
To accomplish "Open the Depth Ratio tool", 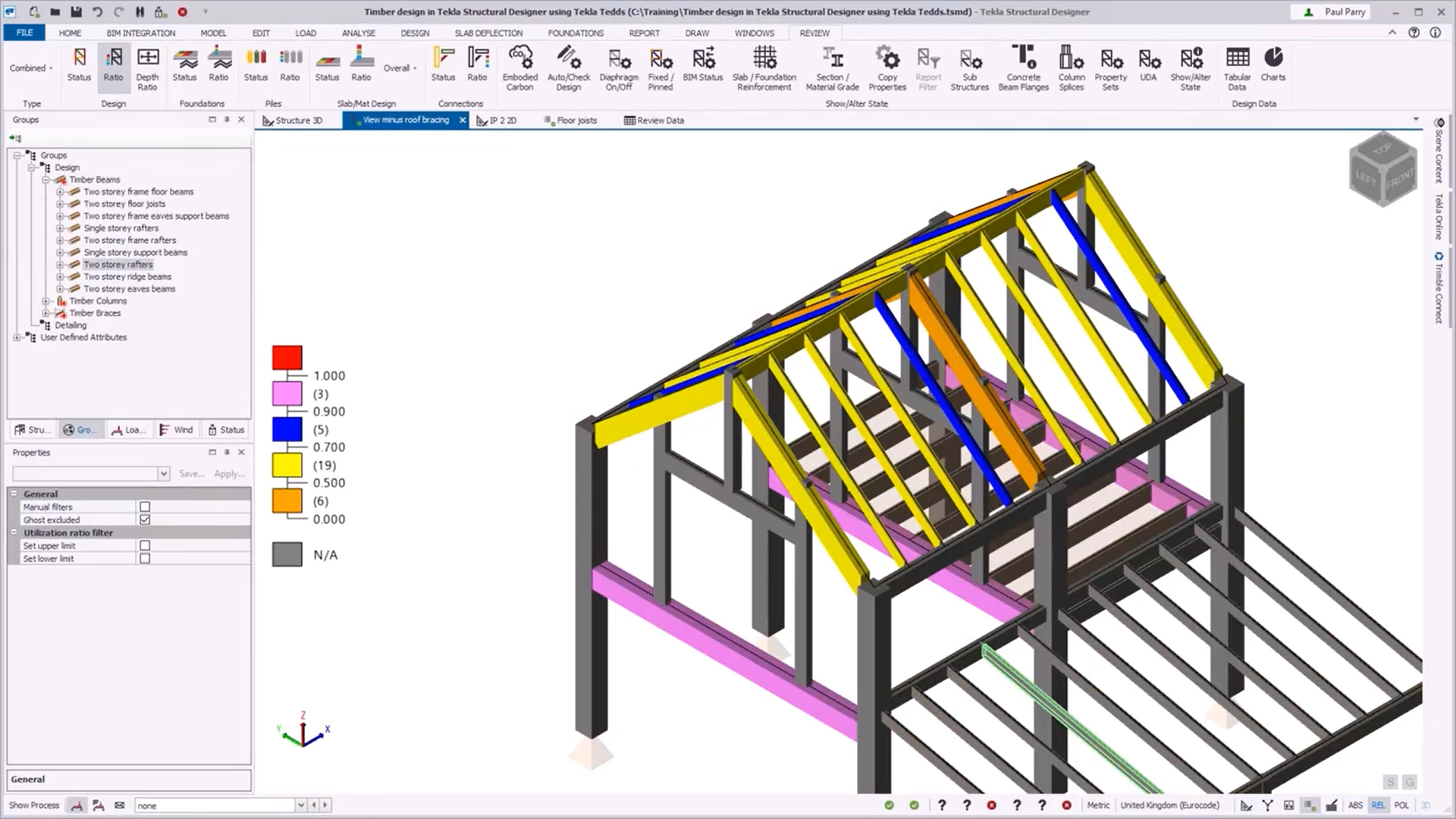I will pos(147,69).
